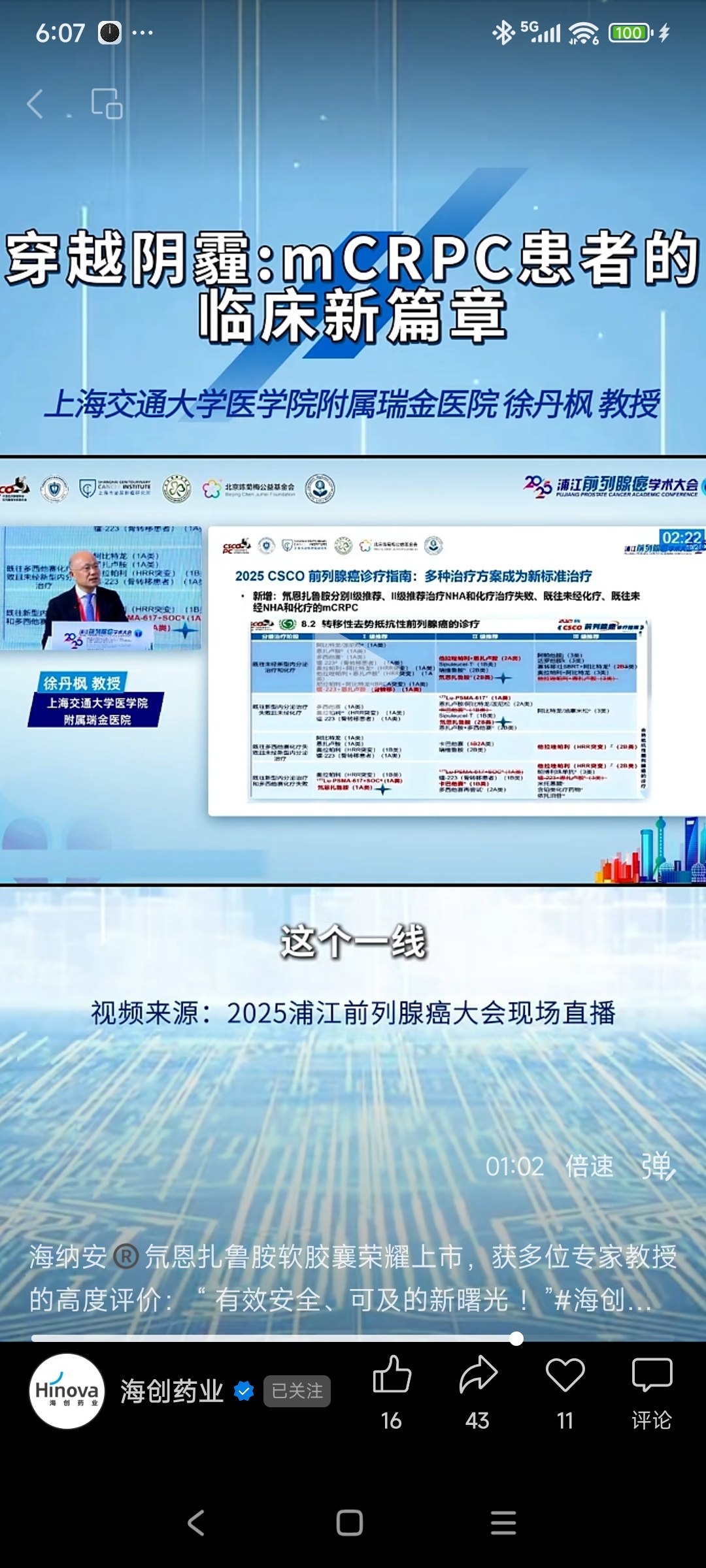Tap the Android recent apps button

[503, 1523]
